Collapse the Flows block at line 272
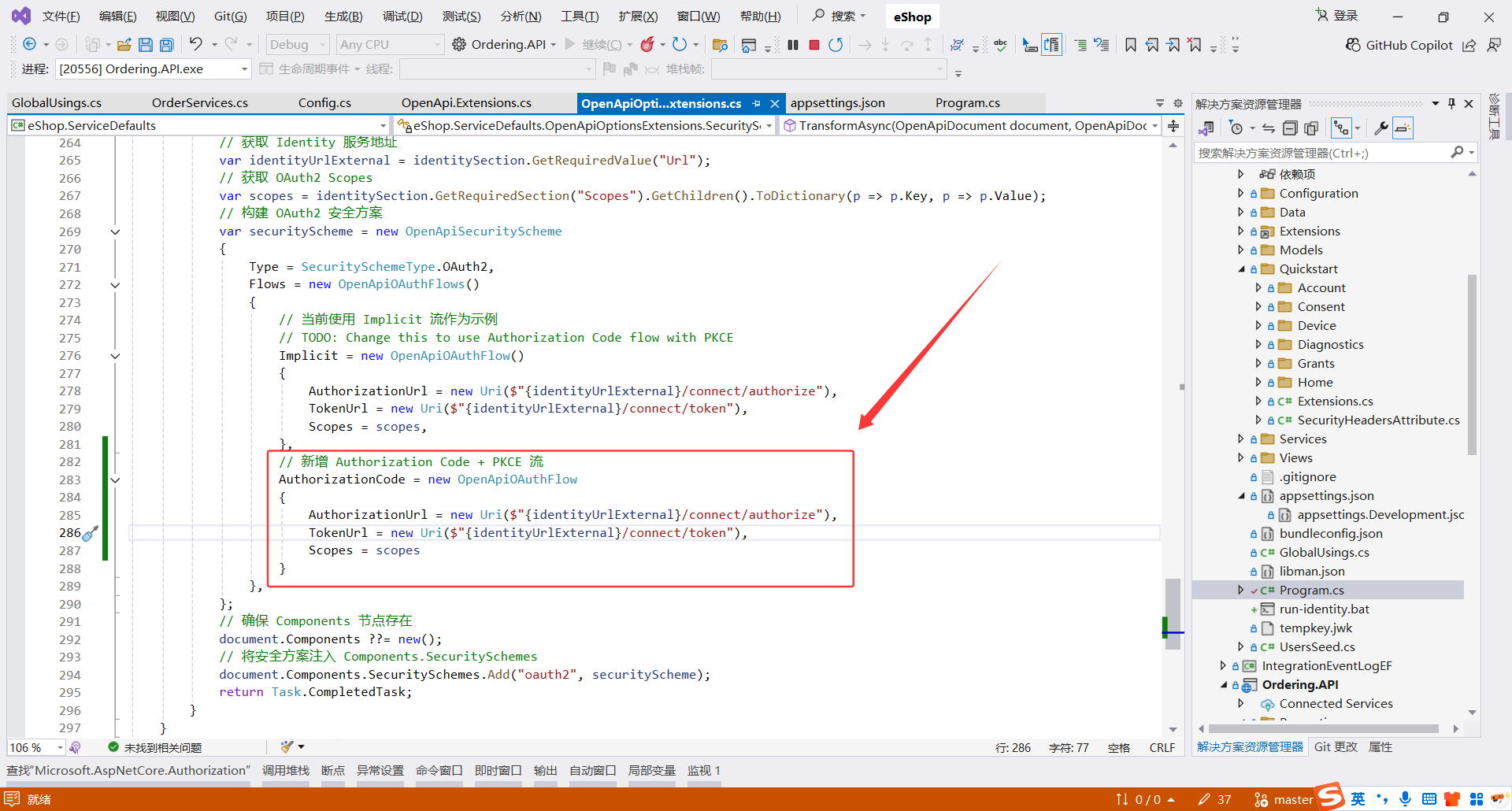 tap(115, 284)
